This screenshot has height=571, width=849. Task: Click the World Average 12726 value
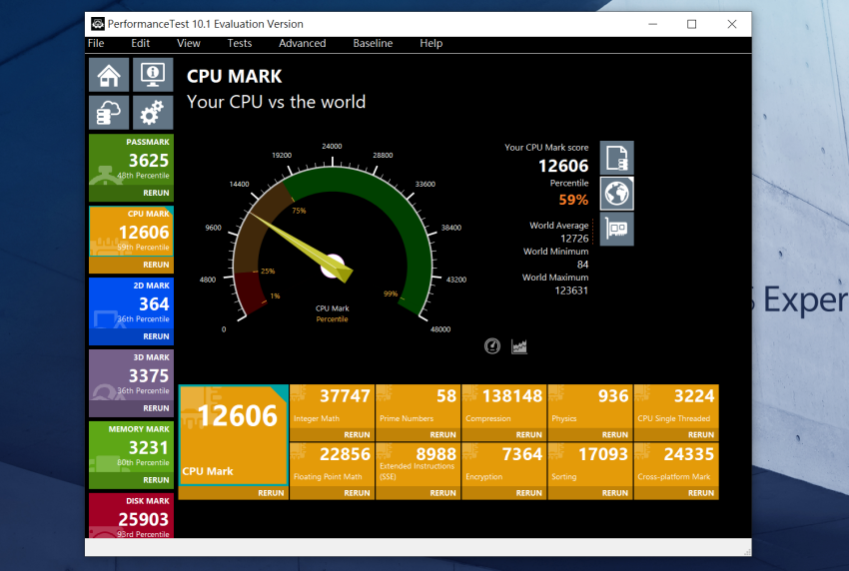[x=574, y=239]
